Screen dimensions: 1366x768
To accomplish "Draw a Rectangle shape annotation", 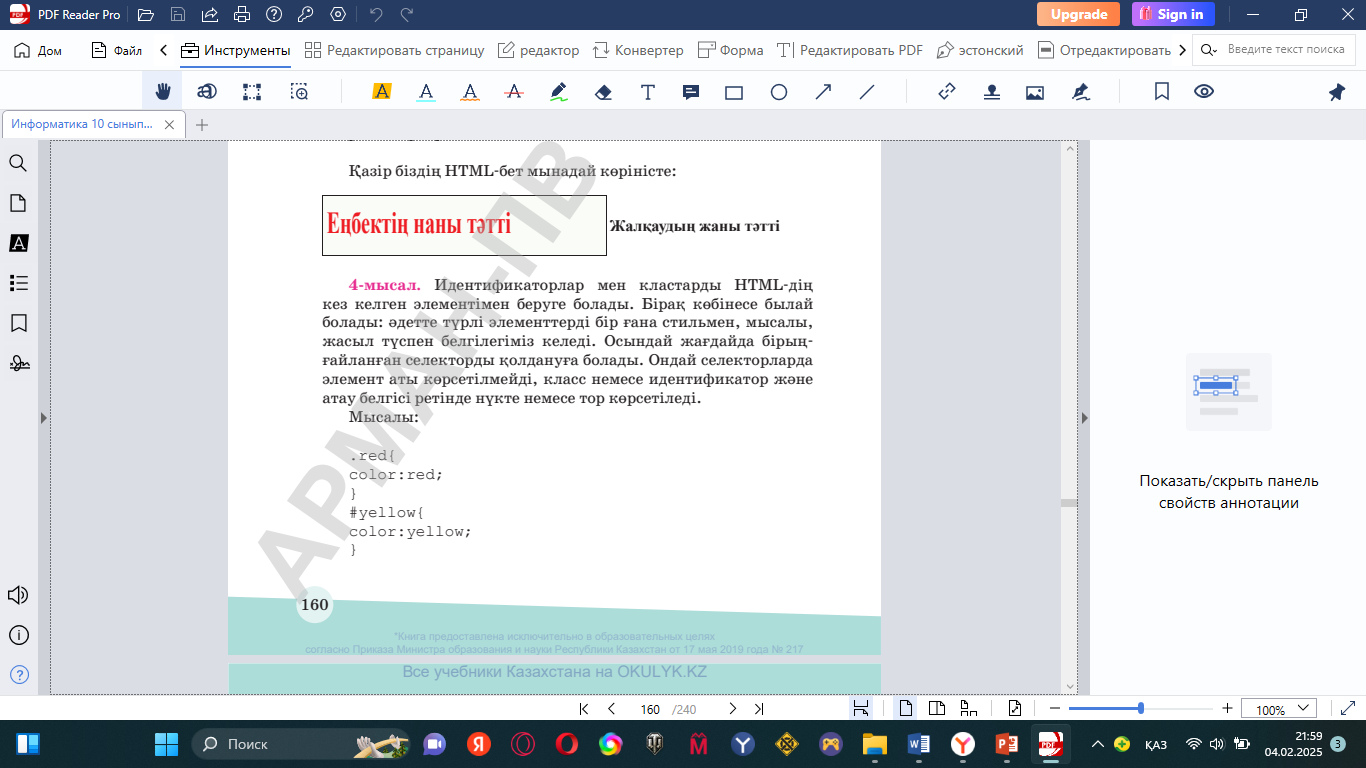I will [x=734, y=92].
